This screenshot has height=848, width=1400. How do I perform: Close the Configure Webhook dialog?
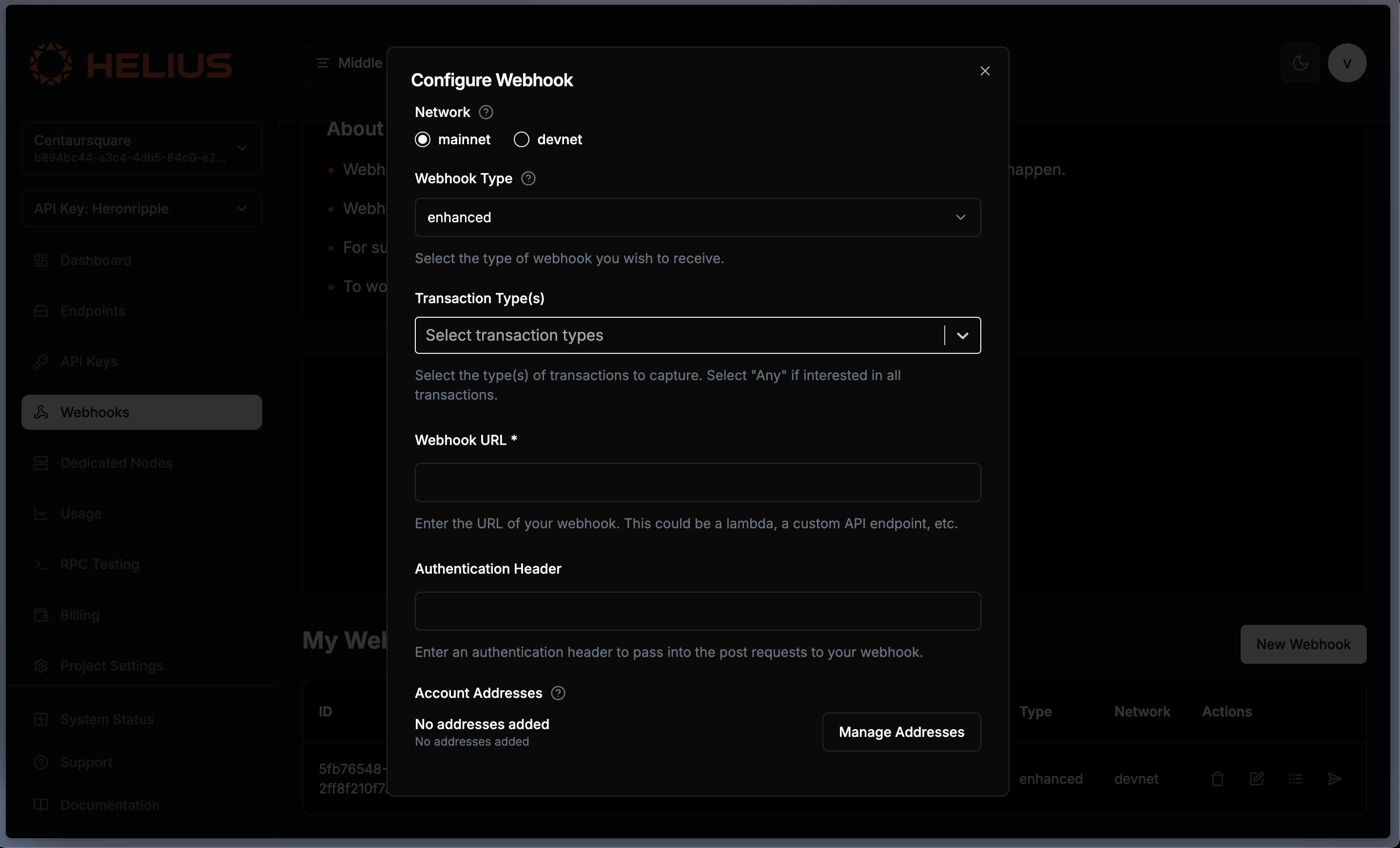(985, 71)
